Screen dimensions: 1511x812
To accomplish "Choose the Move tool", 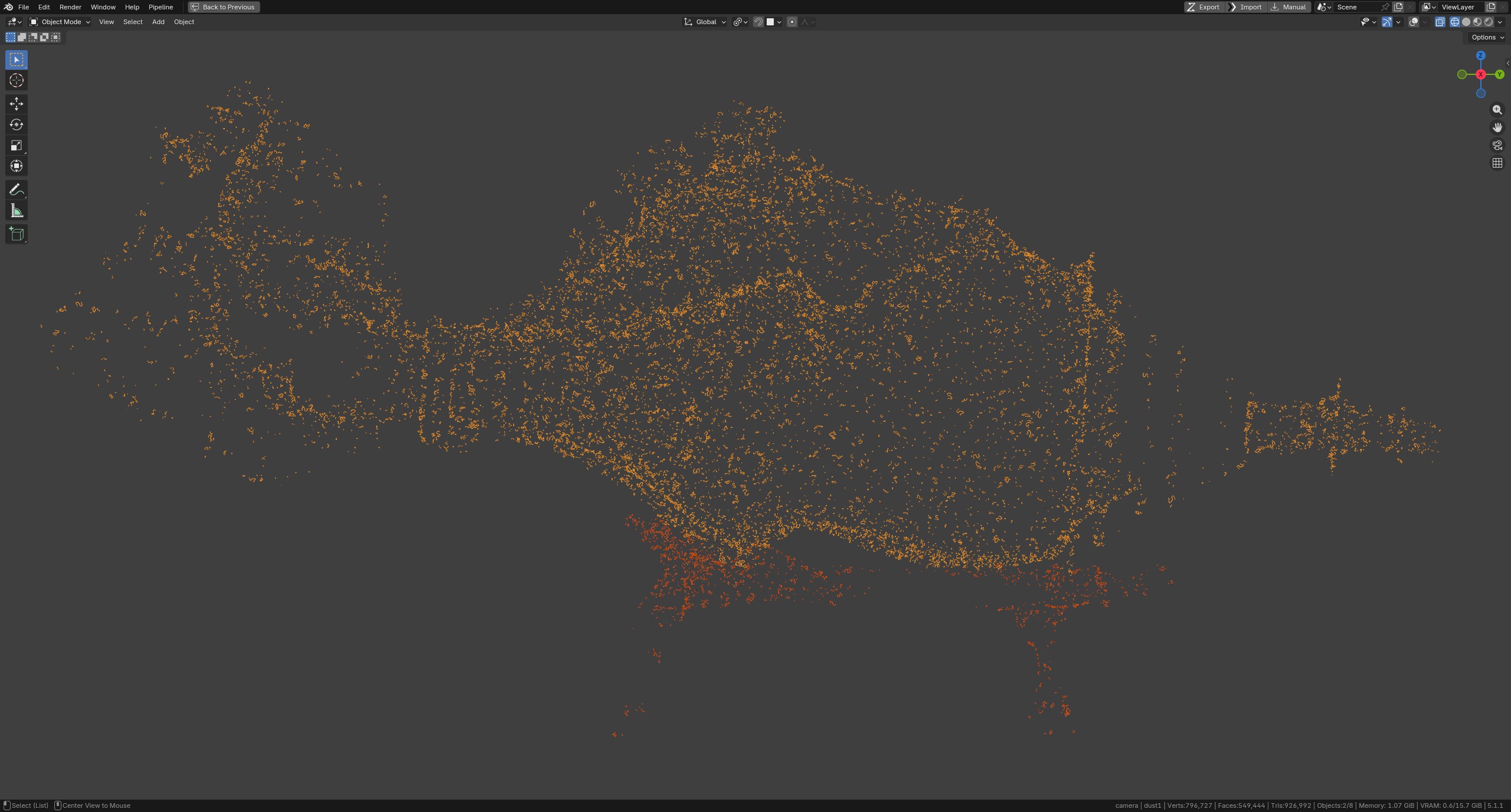I will (x=17, y=104).
